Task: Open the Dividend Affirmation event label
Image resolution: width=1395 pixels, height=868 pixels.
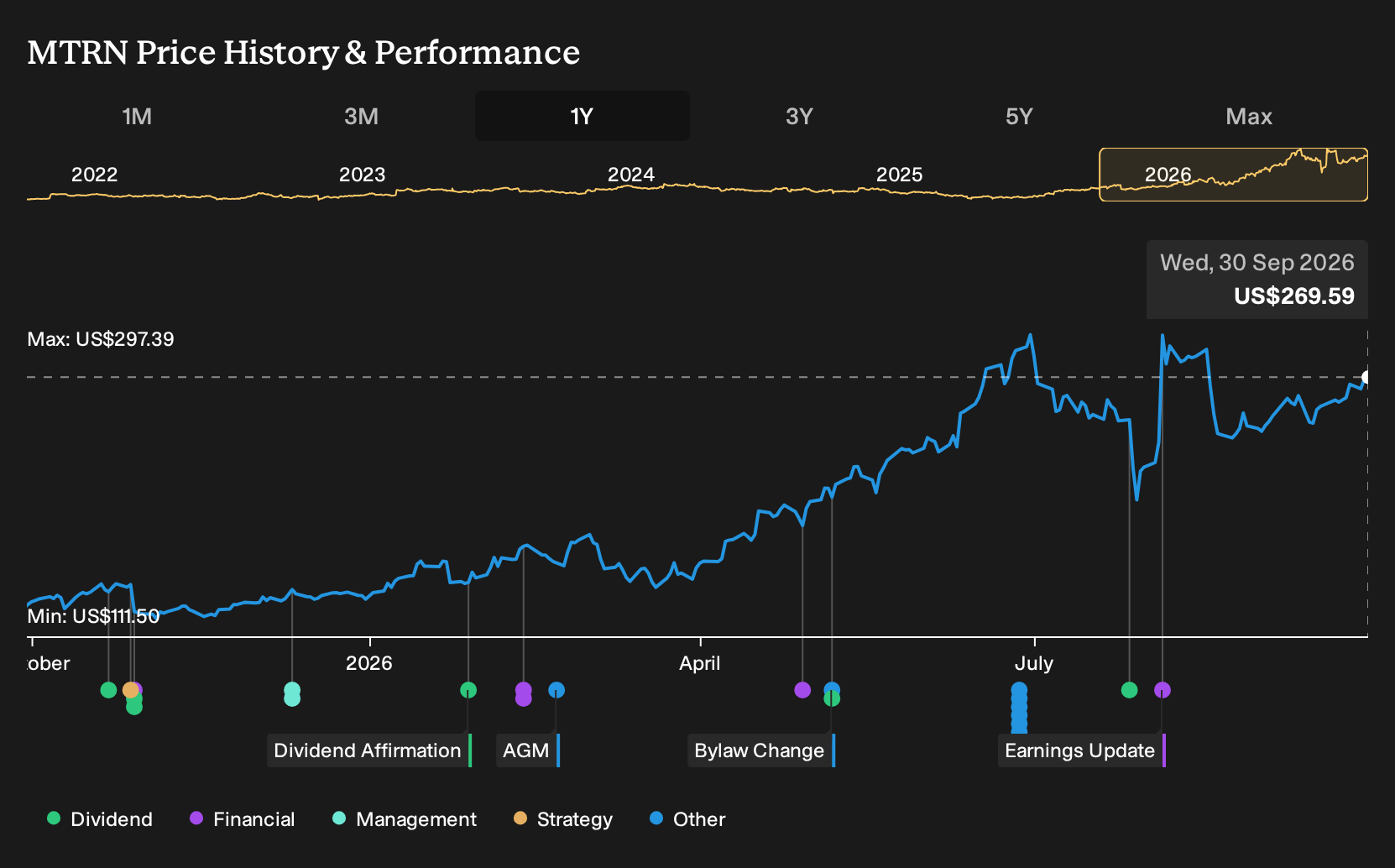Action: point(368,750)
